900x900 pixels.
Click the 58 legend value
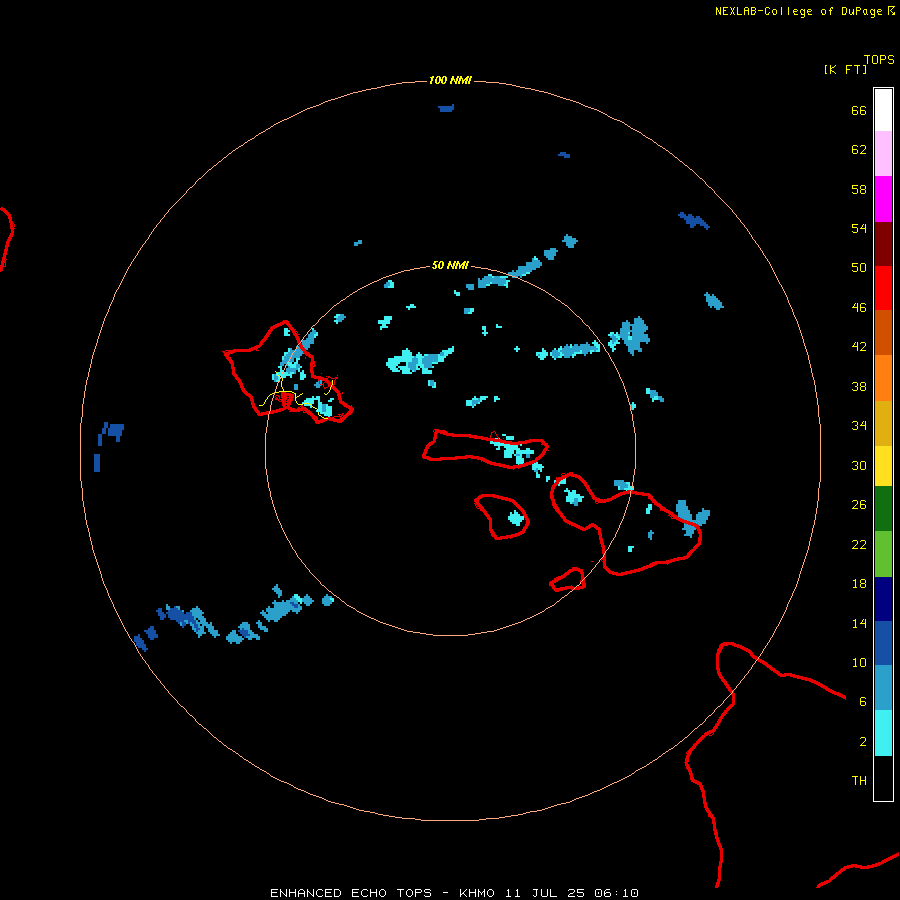point(859,189)
